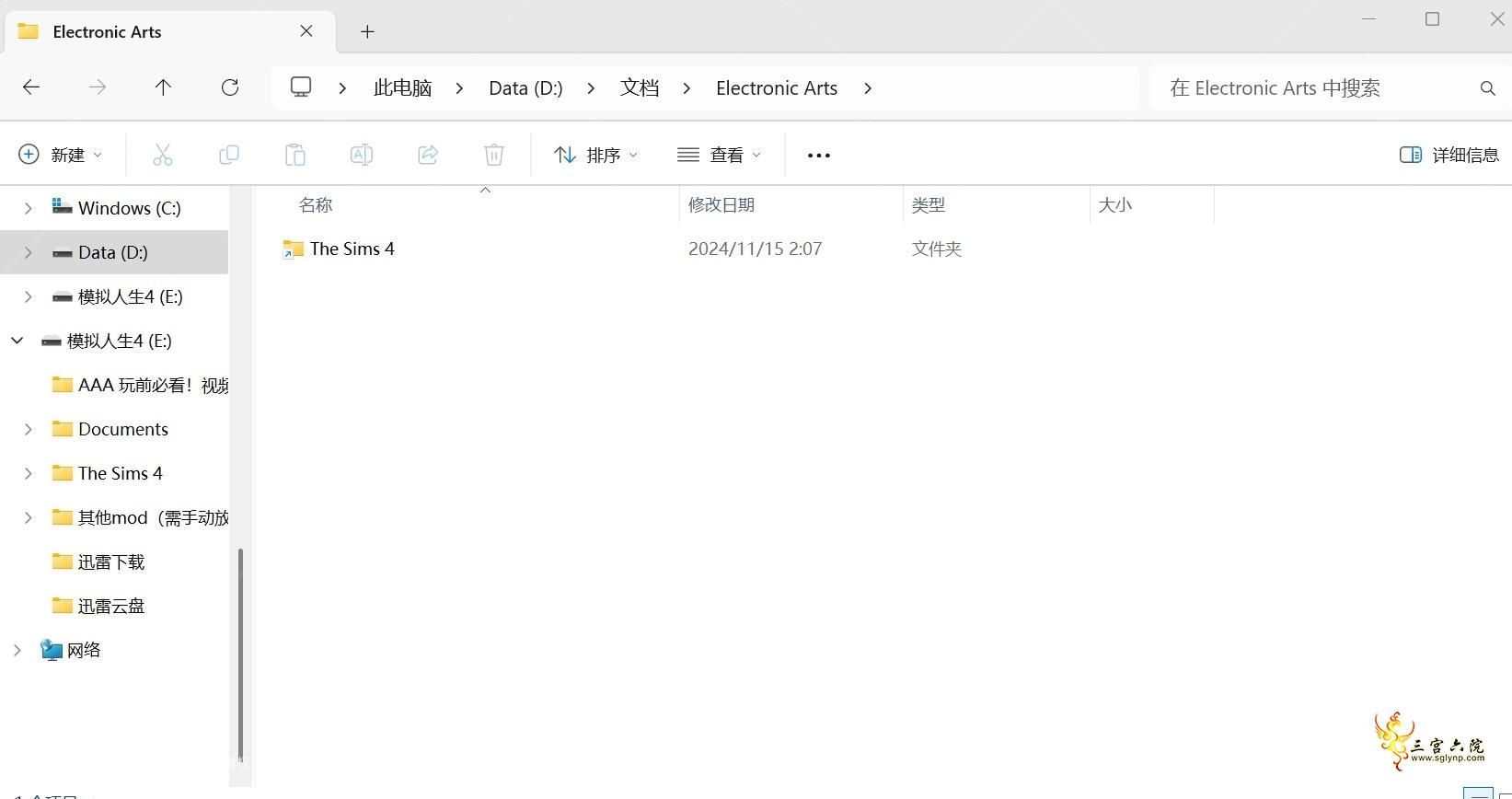
Task: Sort by 名称 column header
Action: [316, 205]
